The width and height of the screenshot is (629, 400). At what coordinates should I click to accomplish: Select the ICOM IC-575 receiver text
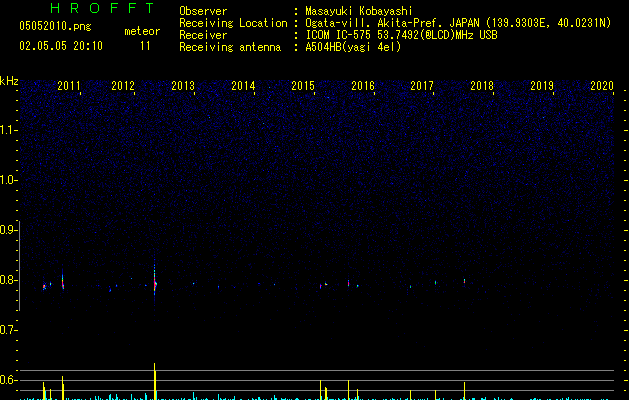[x=402, y=35]
